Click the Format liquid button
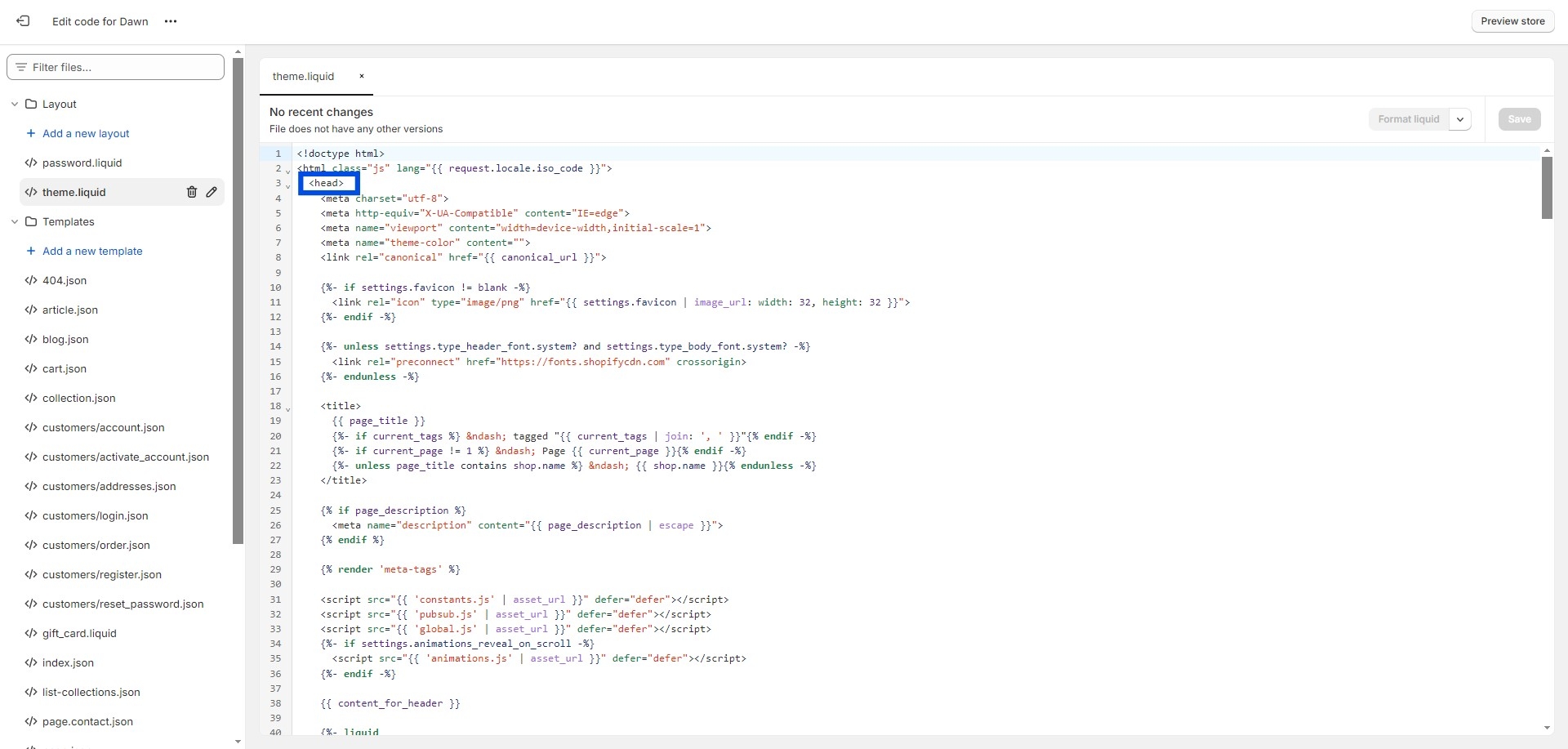The height and width of the screenshot is (749, 1568). point(1409,119)
